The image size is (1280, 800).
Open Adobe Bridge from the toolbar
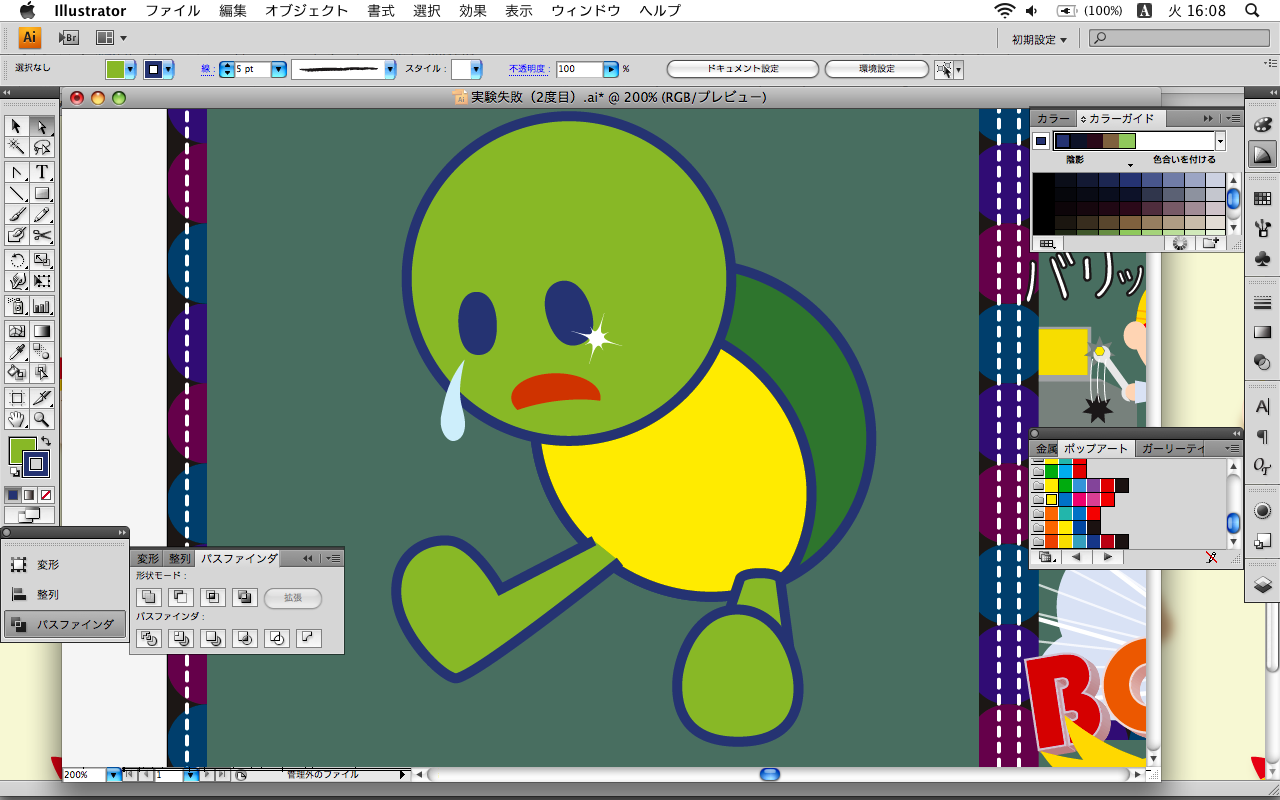(x=69, y=38)
